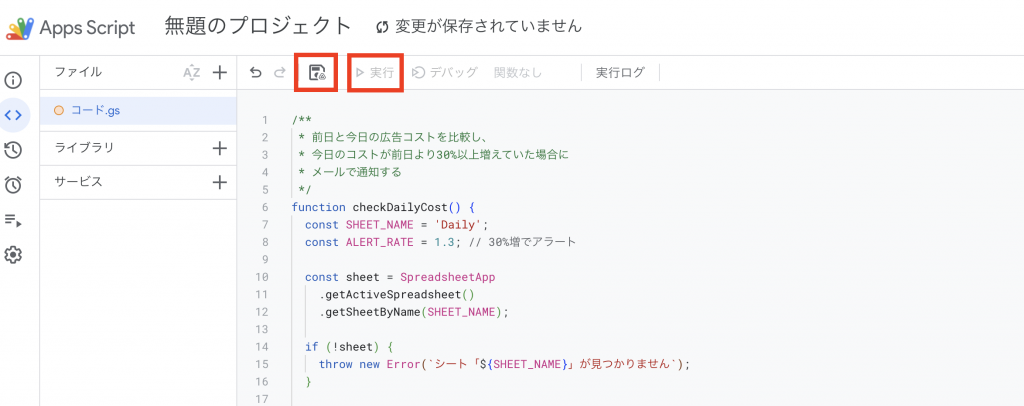Open project settings gear icon
The width and height of the screenshot is (1024, 406).
pos(14,255)
